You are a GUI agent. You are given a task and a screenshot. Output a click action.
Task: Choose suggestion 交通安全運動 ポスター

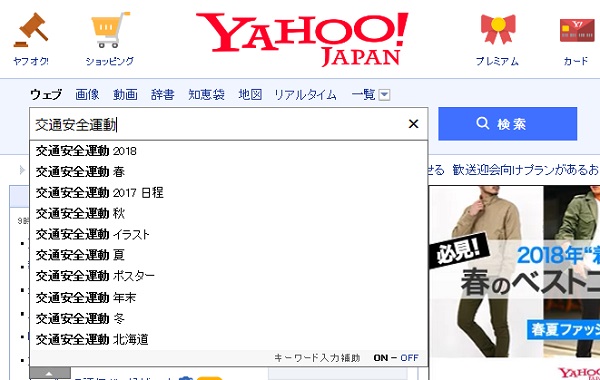228,276
